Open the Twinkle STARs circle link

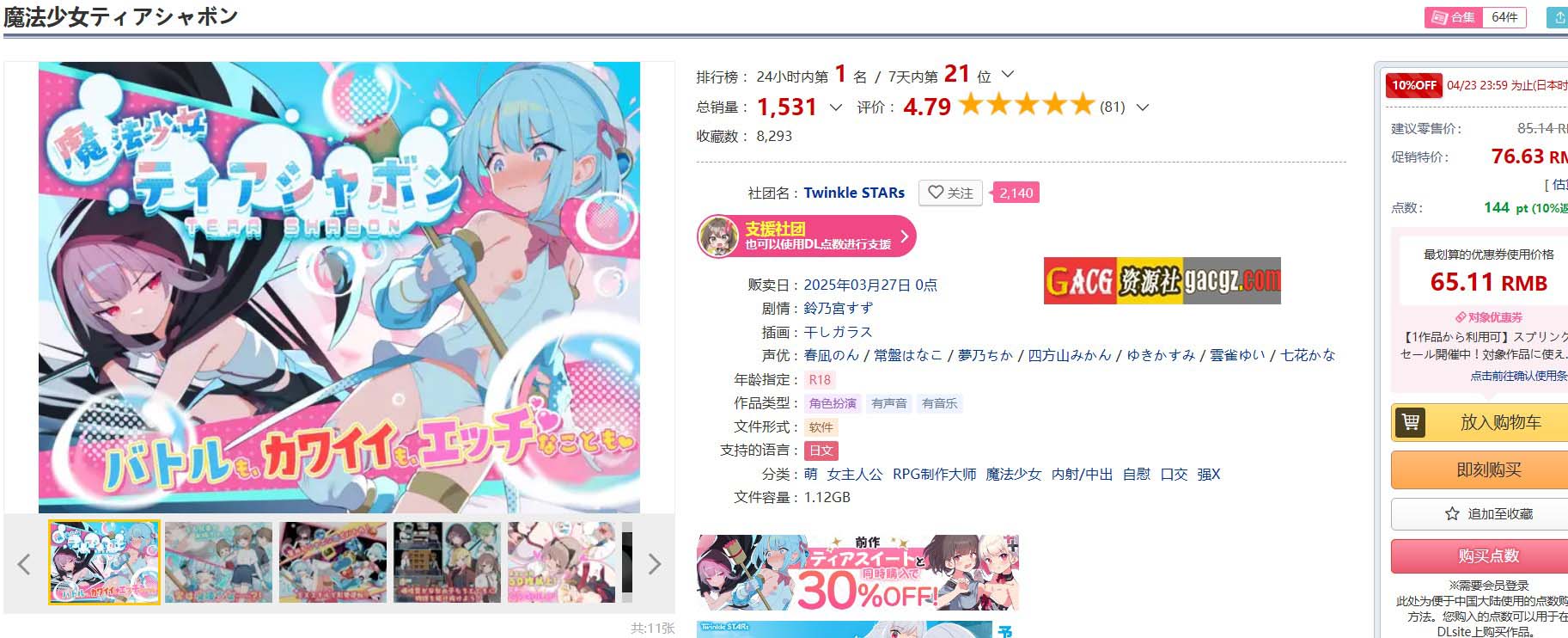coord(854,193)
